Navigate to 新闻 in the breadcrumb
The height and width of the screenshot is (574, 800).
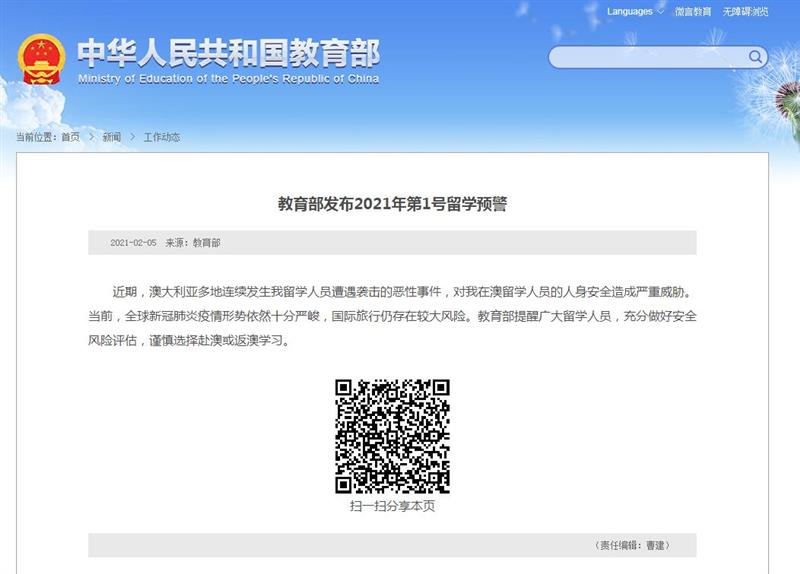[111, 137]
